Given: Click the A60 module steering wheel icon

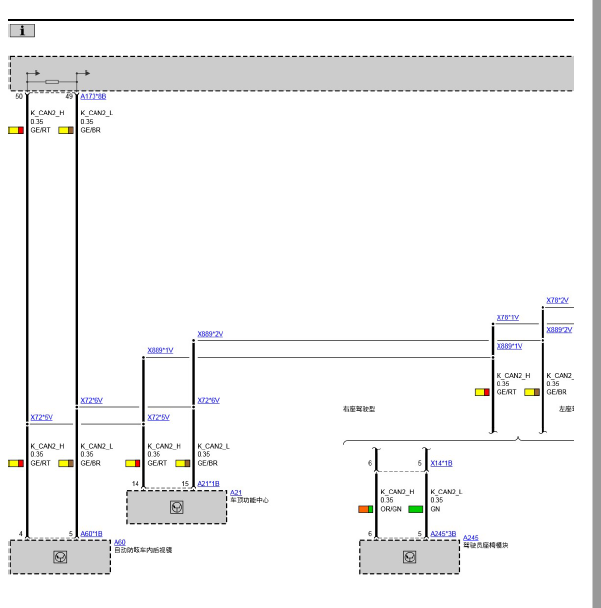Looking at the screenshot, I should point(60,557).
